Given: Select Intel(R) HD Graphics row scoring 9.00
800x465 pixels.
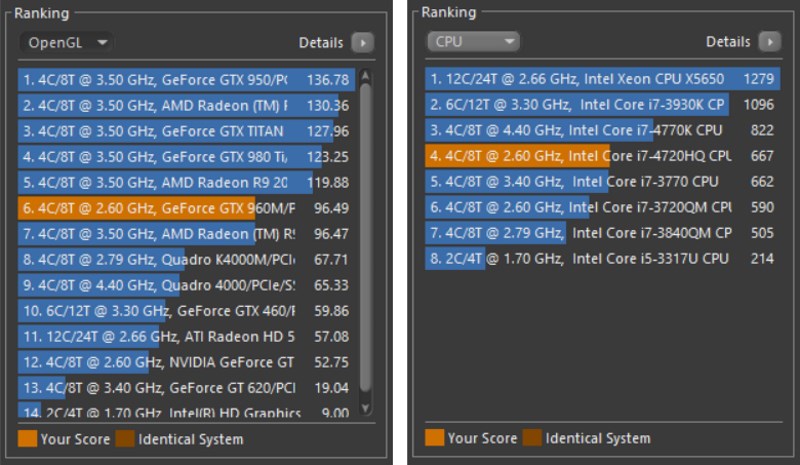Looking at the screenshot, I should pos(187,410).
